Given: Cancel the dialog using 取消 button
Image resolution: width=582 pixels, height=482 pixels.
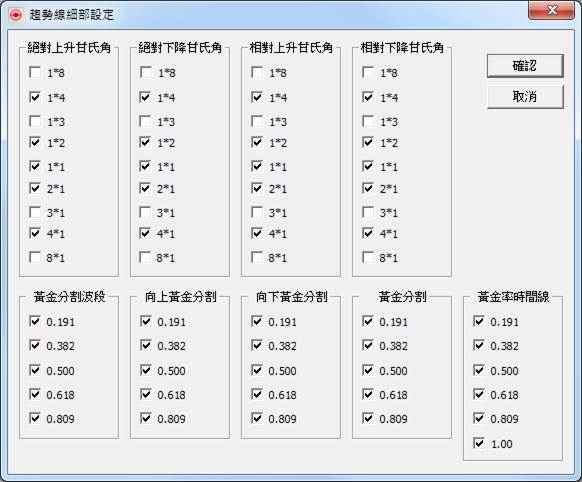Looking at the screenshot, I should pyautogui.click(x=525, y=96).
